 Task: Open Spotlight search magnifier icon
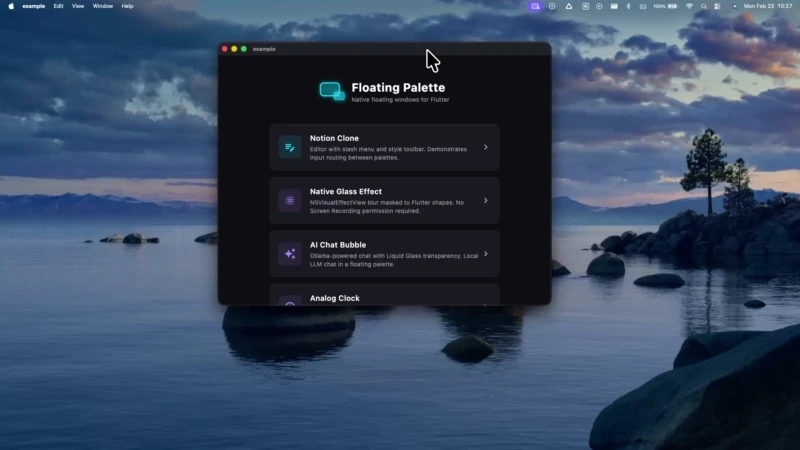coord(704,6)
